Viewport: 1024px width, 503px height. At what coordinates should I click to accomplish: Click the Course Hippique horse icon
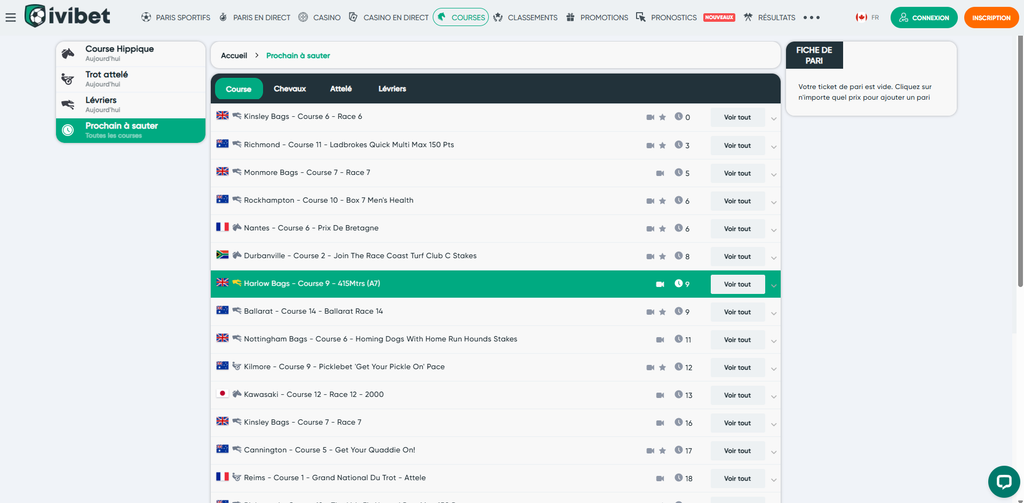click(x=69, y=54)
